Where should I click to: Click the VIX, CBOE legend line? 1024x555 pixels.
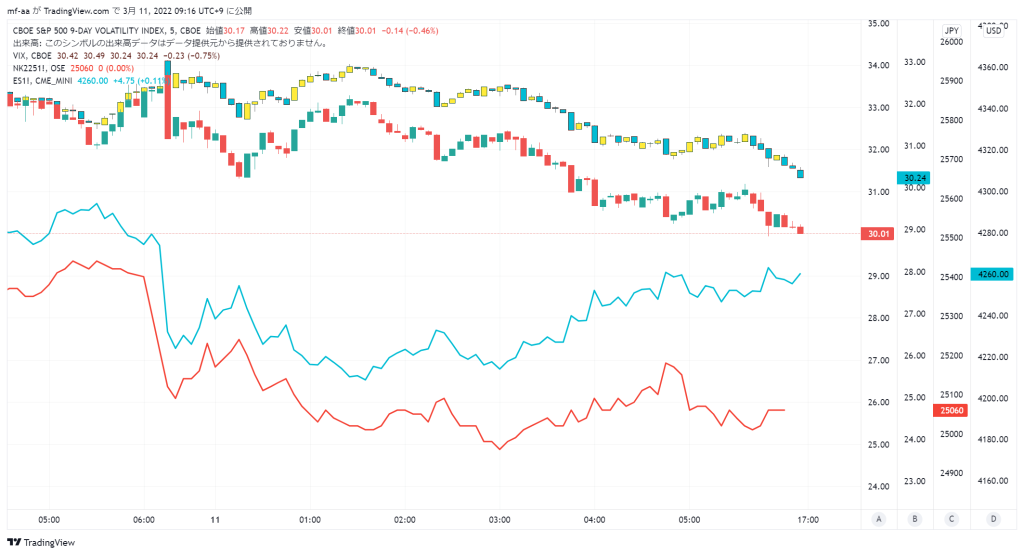pos(116,56)
